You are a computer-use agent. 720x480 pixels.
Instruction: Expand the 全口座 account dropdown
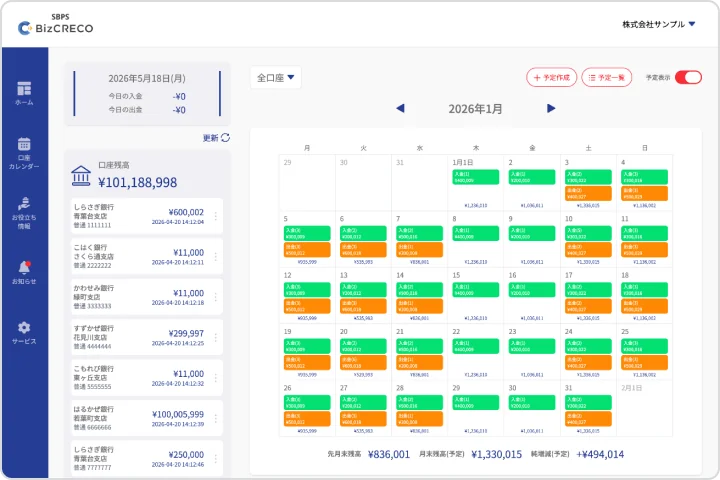pos(276,78)
